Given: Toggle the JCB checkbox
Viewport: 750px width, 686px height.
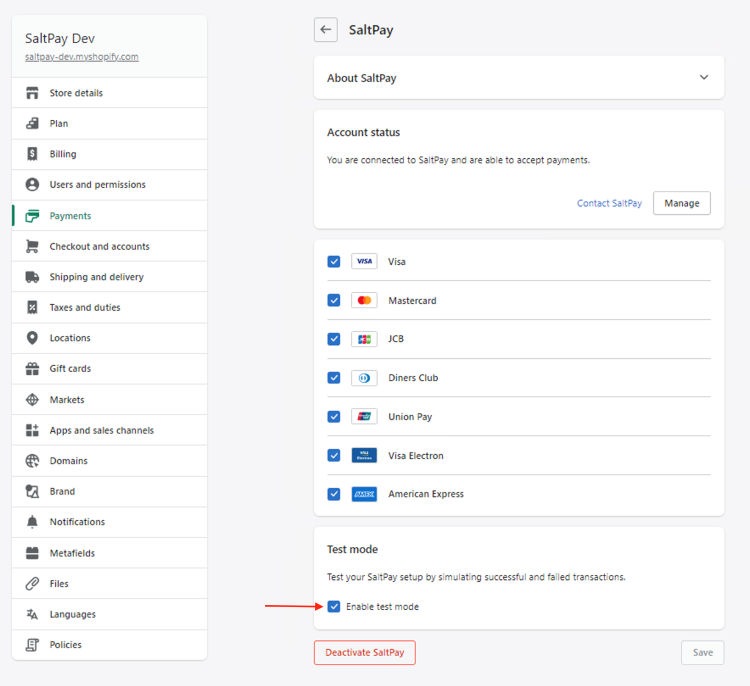Looking at the screenshot, I should (x=334, y=339).
